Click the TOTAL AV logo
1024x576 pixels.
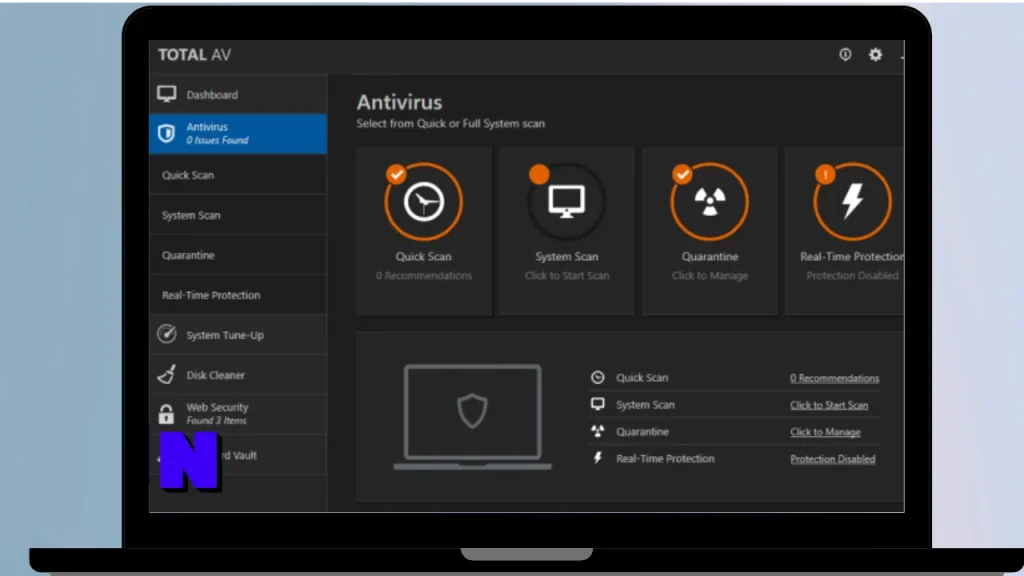tap(194, 55)
